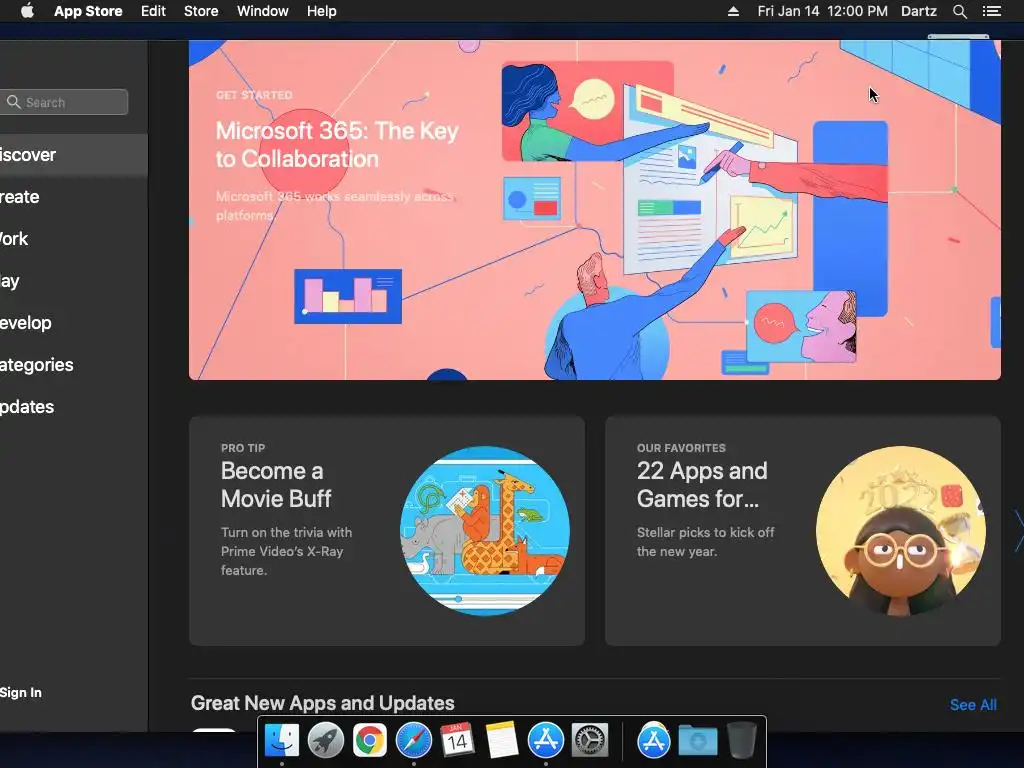Open the Become a Movie Buff card
Viewport: 1024px width, 768px height.
pos(387,531)
